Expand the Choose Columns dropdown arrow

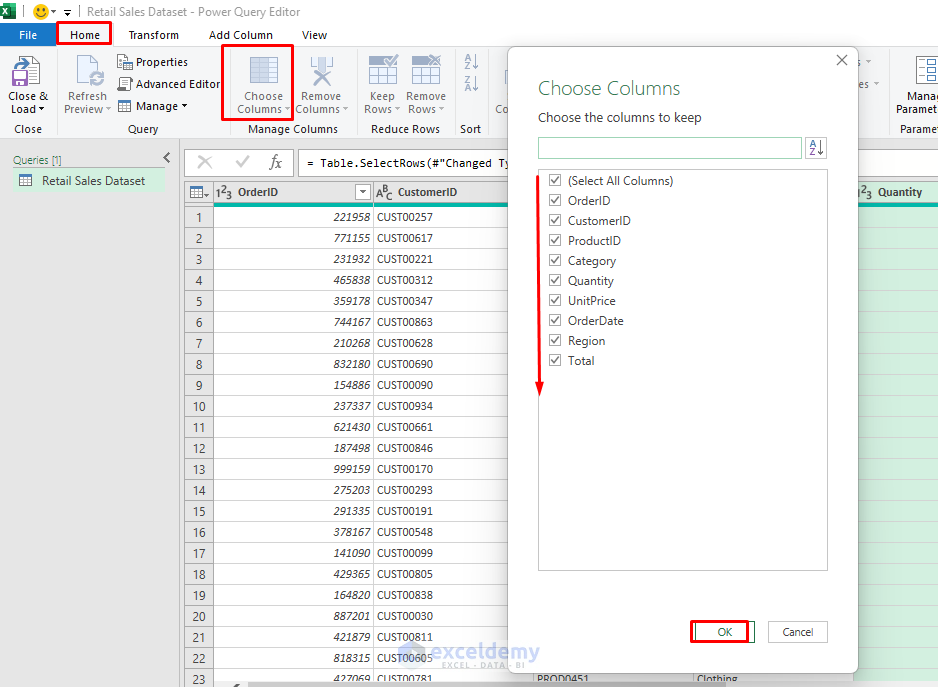pyautogui.click(x=287, y=110)
